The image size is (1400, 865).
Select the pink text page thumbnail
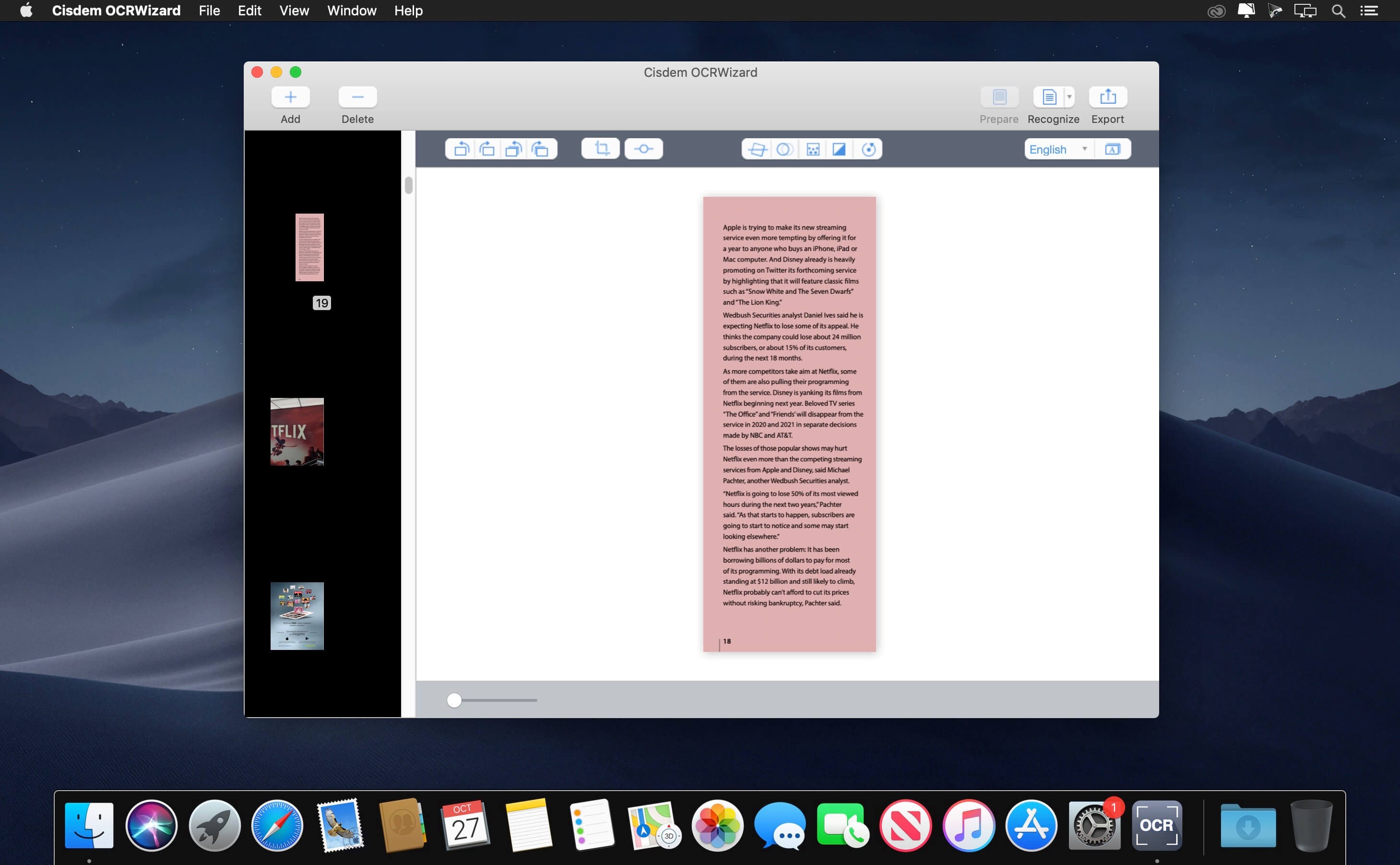309,247
